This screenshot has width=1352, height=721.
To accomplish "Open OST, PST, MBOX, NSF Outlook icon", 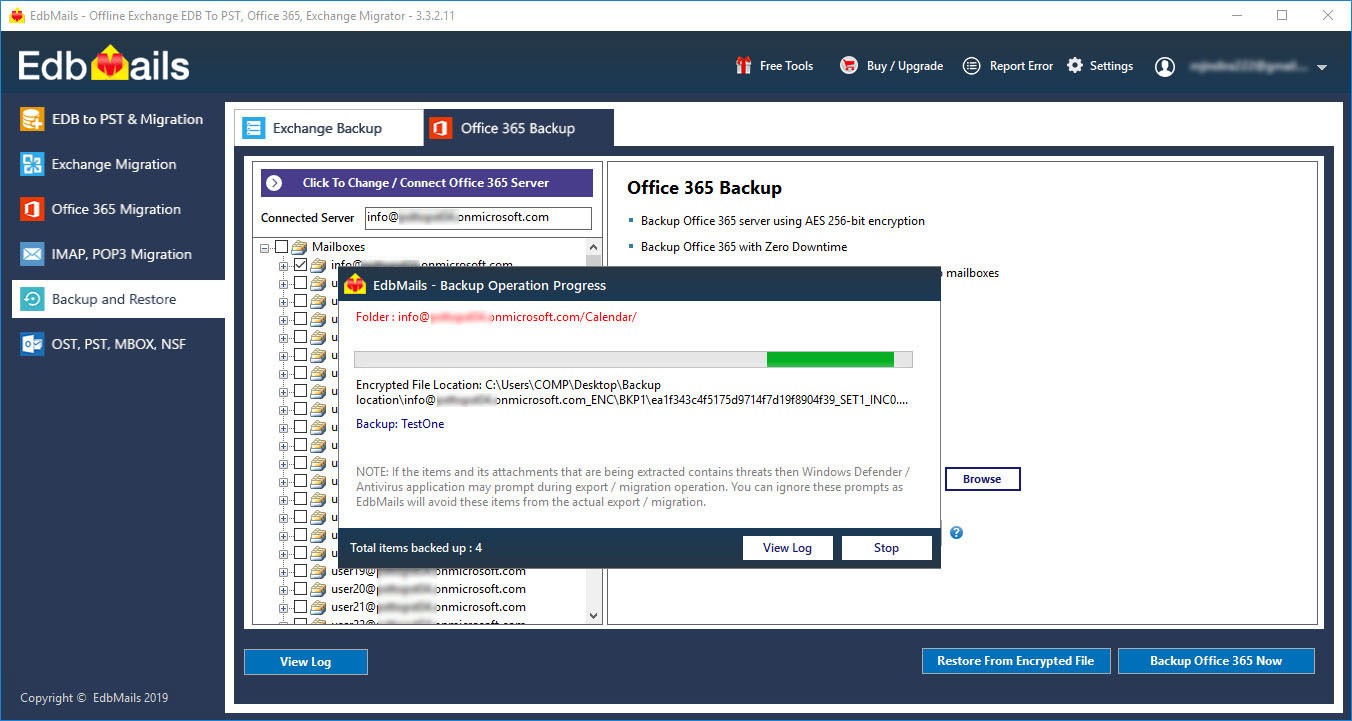I will pyautogui.click(x=32, y=344).
